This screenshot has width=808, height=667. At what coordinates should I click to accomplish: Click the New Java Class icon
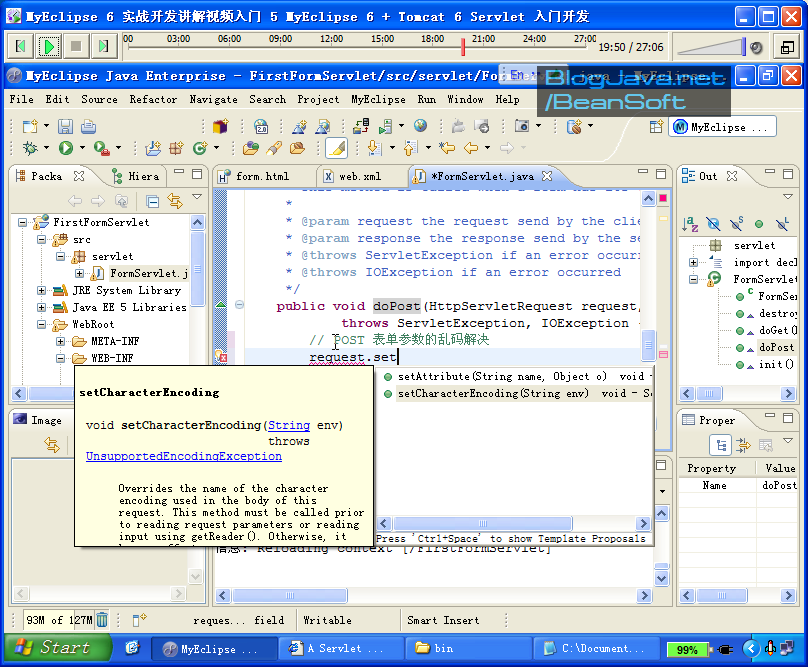[x=199, y=148]
